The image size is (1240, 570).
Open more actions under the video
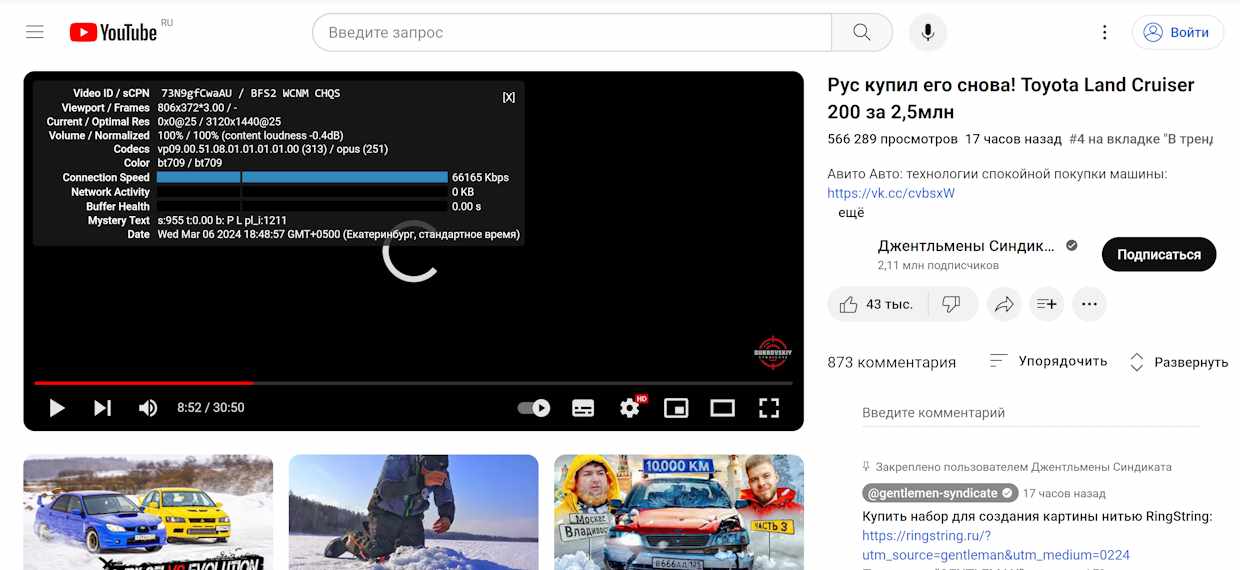(1089, 304)
